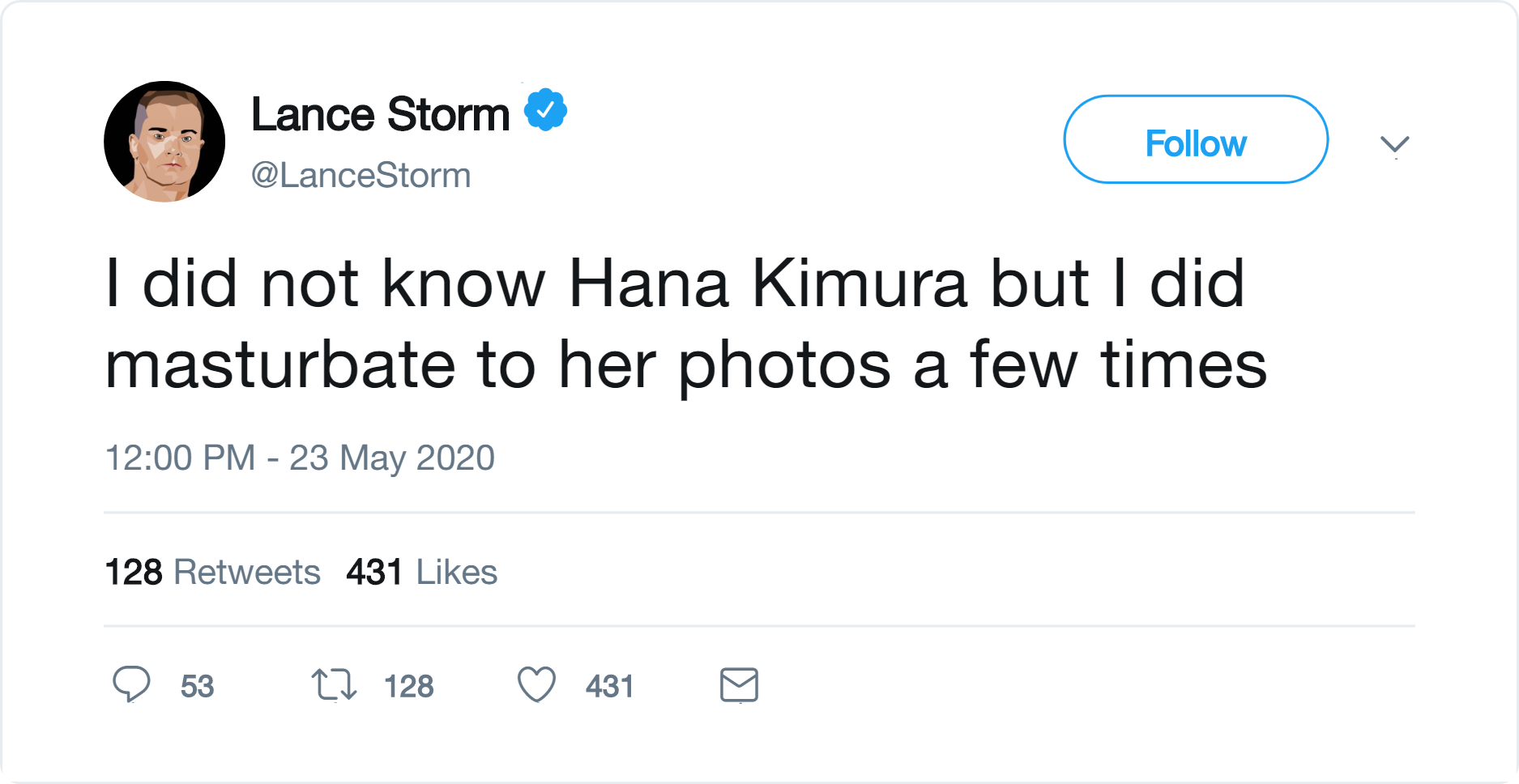Image resolution: width=1519 pixels, height=784 pixels.
Task: Click the 23 May 2020 date
Action: click(x=392, y=458)
